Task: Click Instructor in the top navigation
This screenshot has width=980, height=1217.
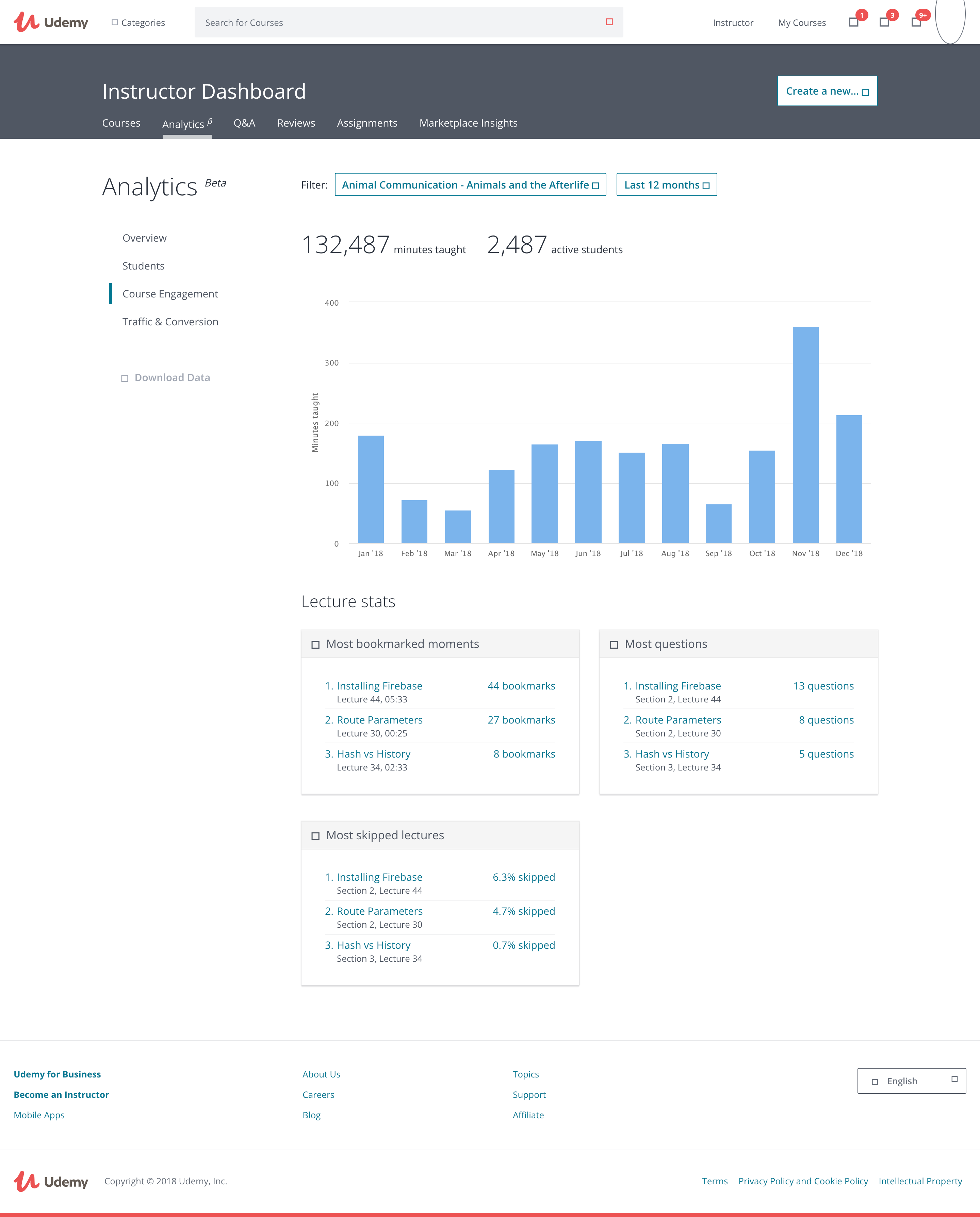Action: 733,22
